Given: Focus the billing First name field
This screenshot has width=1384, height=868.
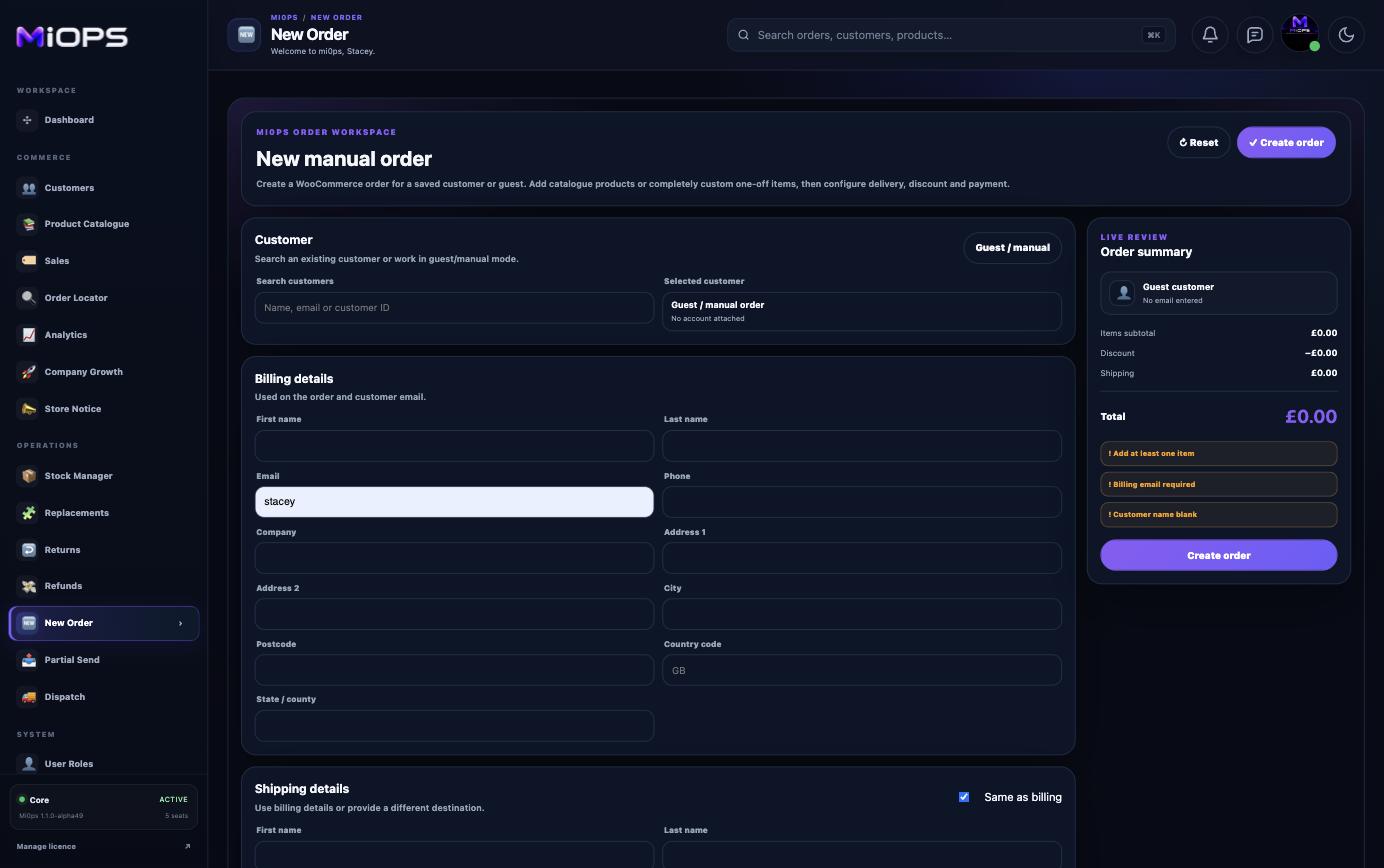Looking at the screenshot, I should point(454,446).
